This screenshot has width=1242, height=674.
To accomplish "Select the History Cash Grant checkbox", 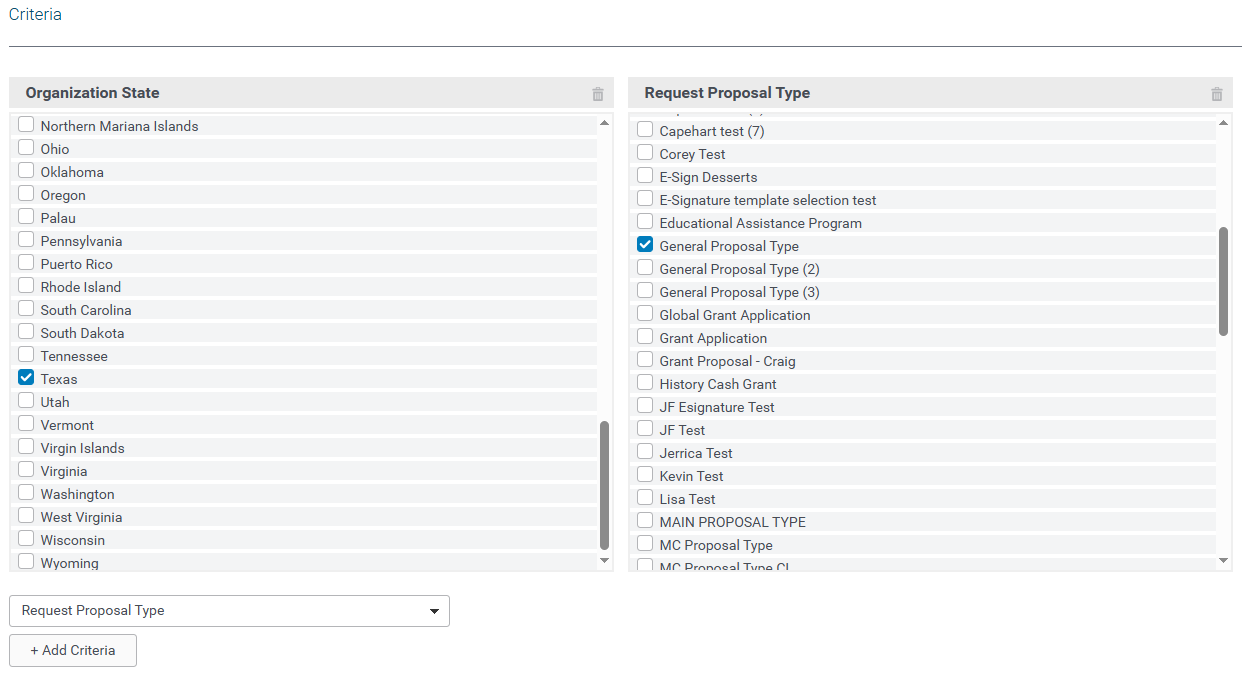I will (x=645, y=383).
